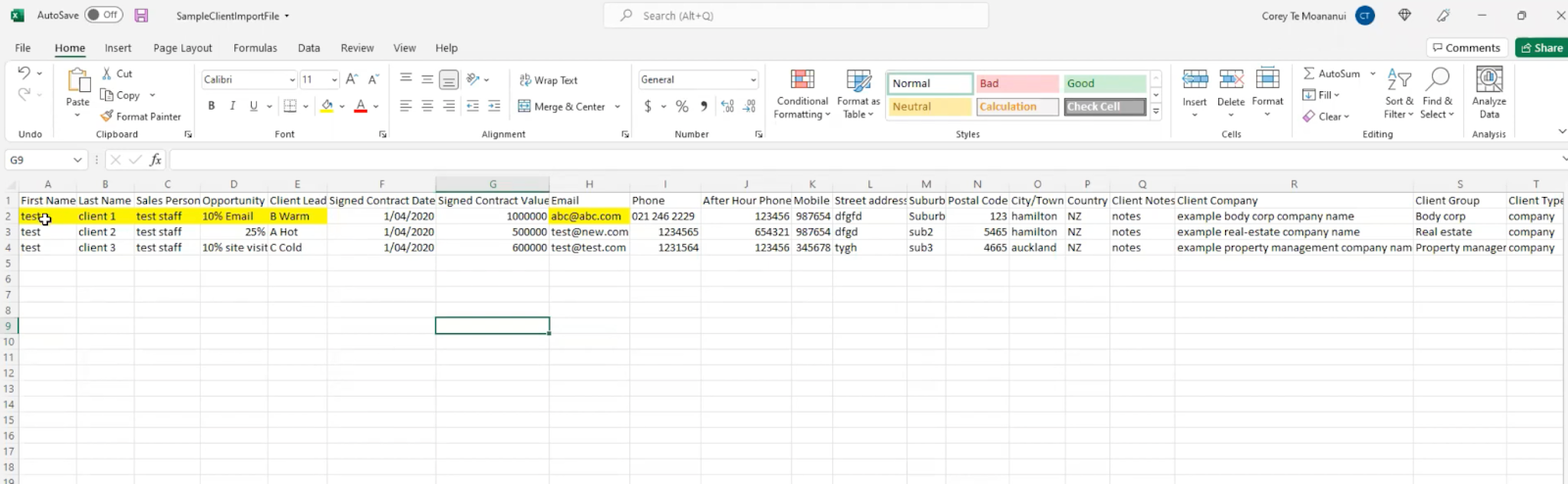Open the font name Calibri dropdown
Viewport: 1568px width, 484px height.
click(292, 80)
